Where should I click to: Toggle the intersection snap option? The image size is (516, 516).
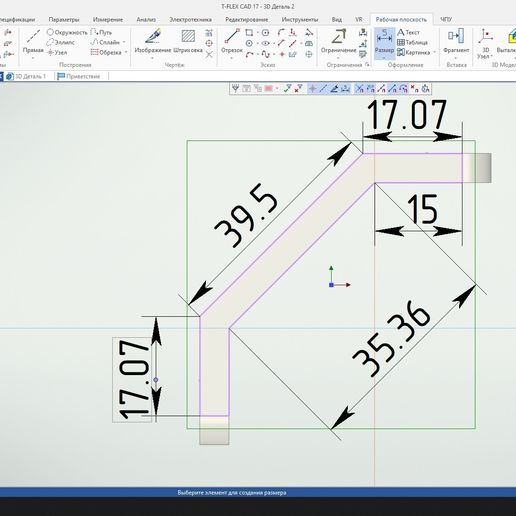coord(359,89)
